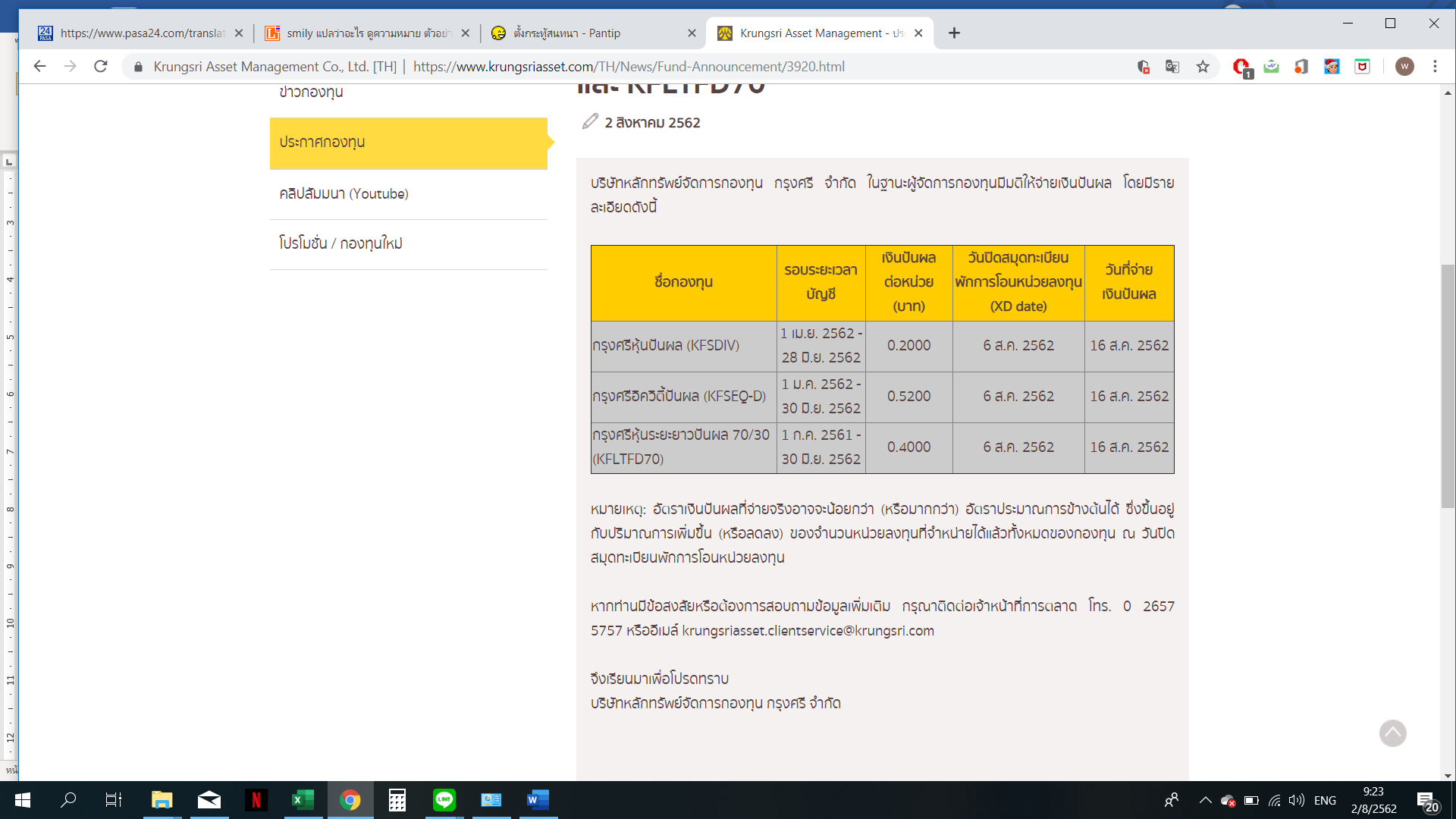1456x819 pixels.
Task: Open volume control in system tray
Action: (1297, 800)
